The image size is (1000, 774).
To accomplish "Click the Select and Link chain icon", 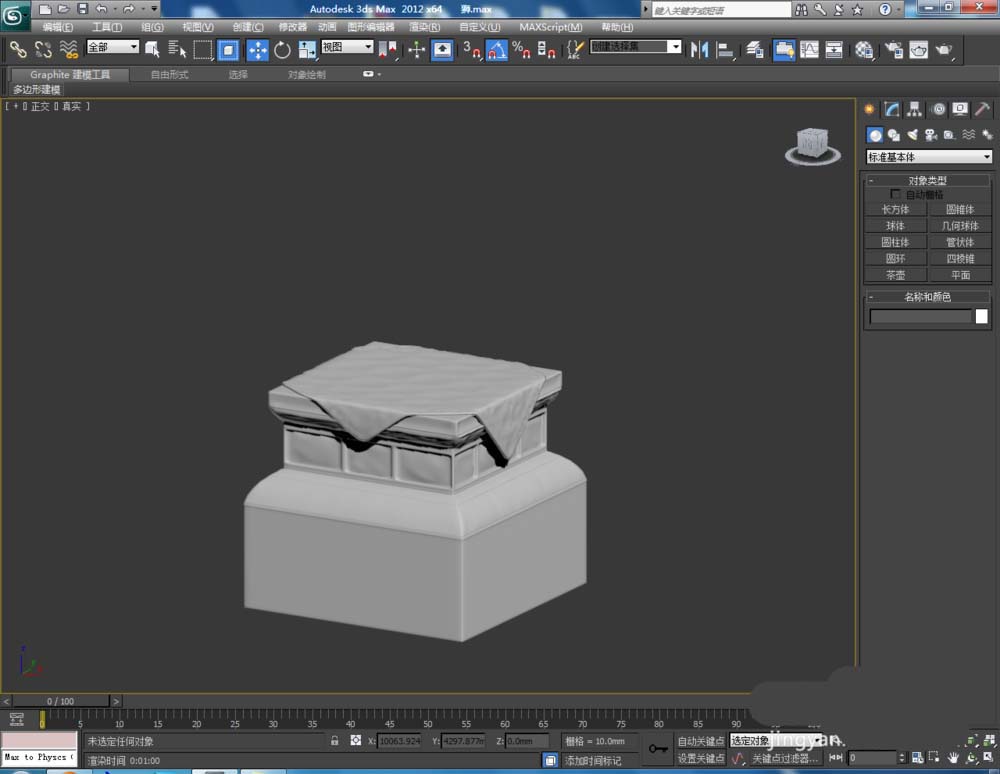I will 18,49.
